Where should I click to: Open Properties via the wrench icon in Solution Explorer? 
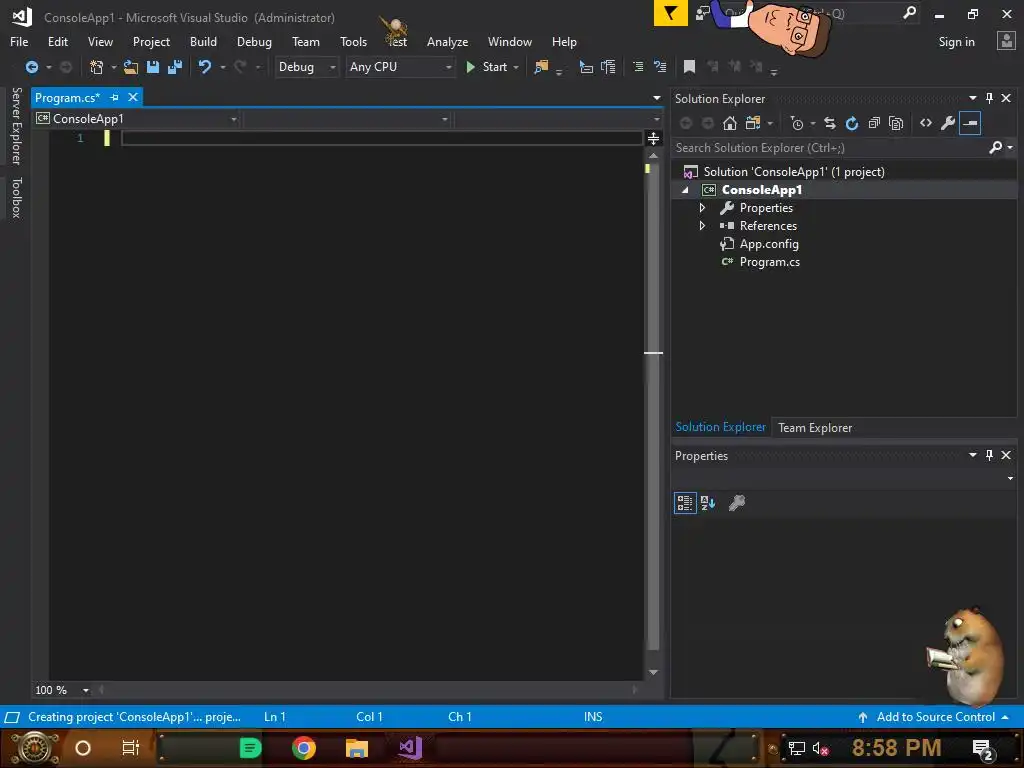pos(948,123)
